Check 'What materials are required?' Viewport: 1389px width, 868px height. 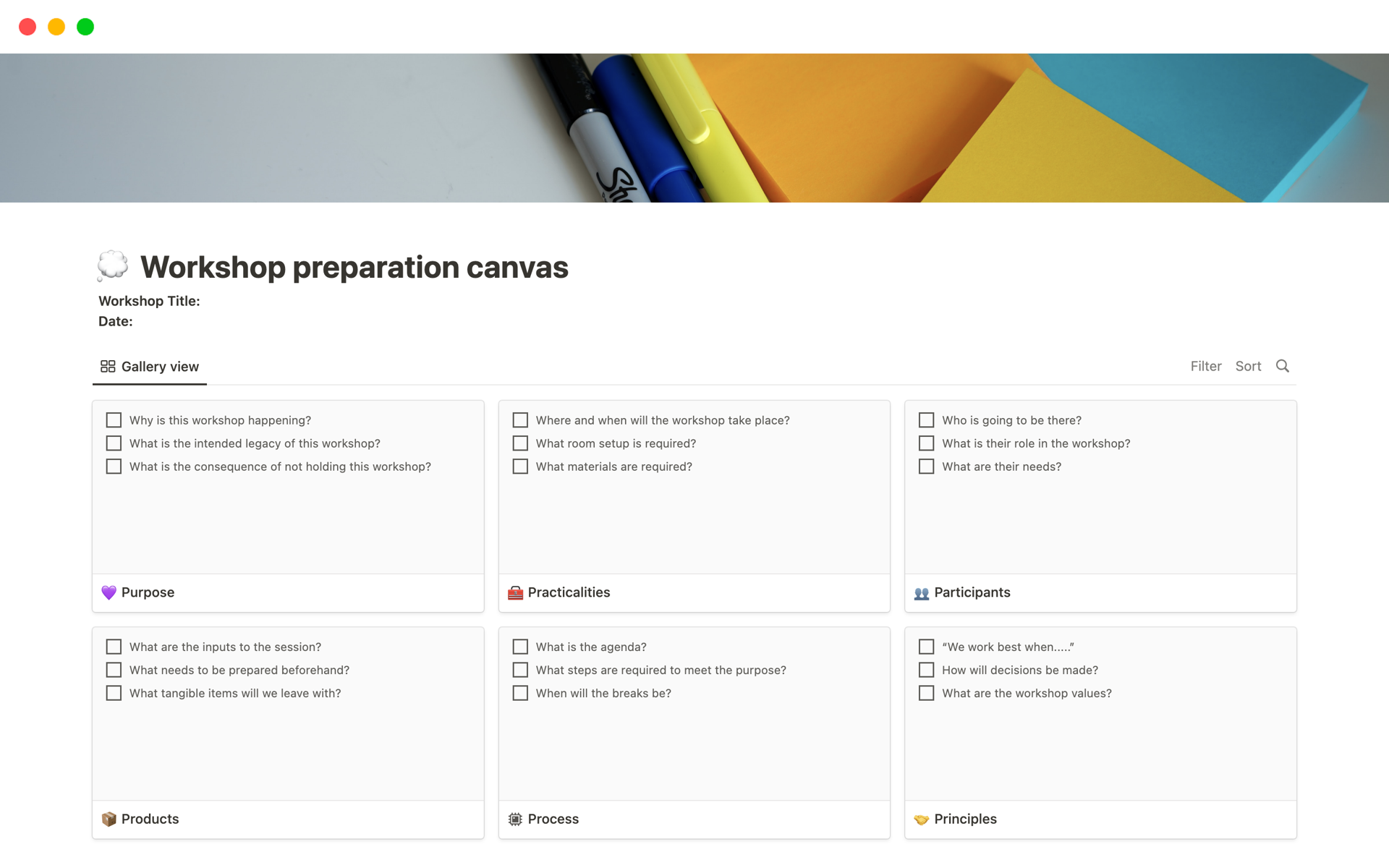point(520,467)
